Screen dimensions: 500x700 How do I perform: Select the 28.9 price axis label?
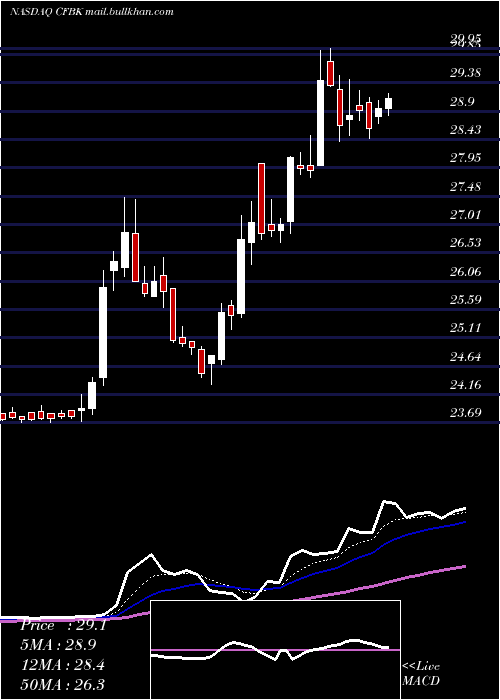(462, 102)
